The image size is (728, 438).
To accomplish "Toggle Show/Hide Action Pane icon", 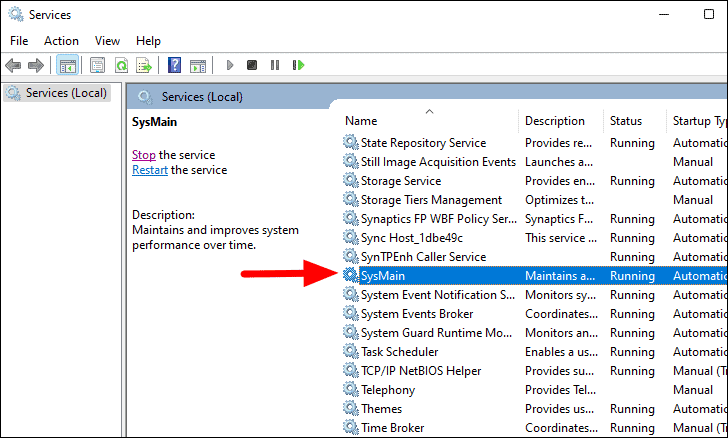I will tap(198, 65).
